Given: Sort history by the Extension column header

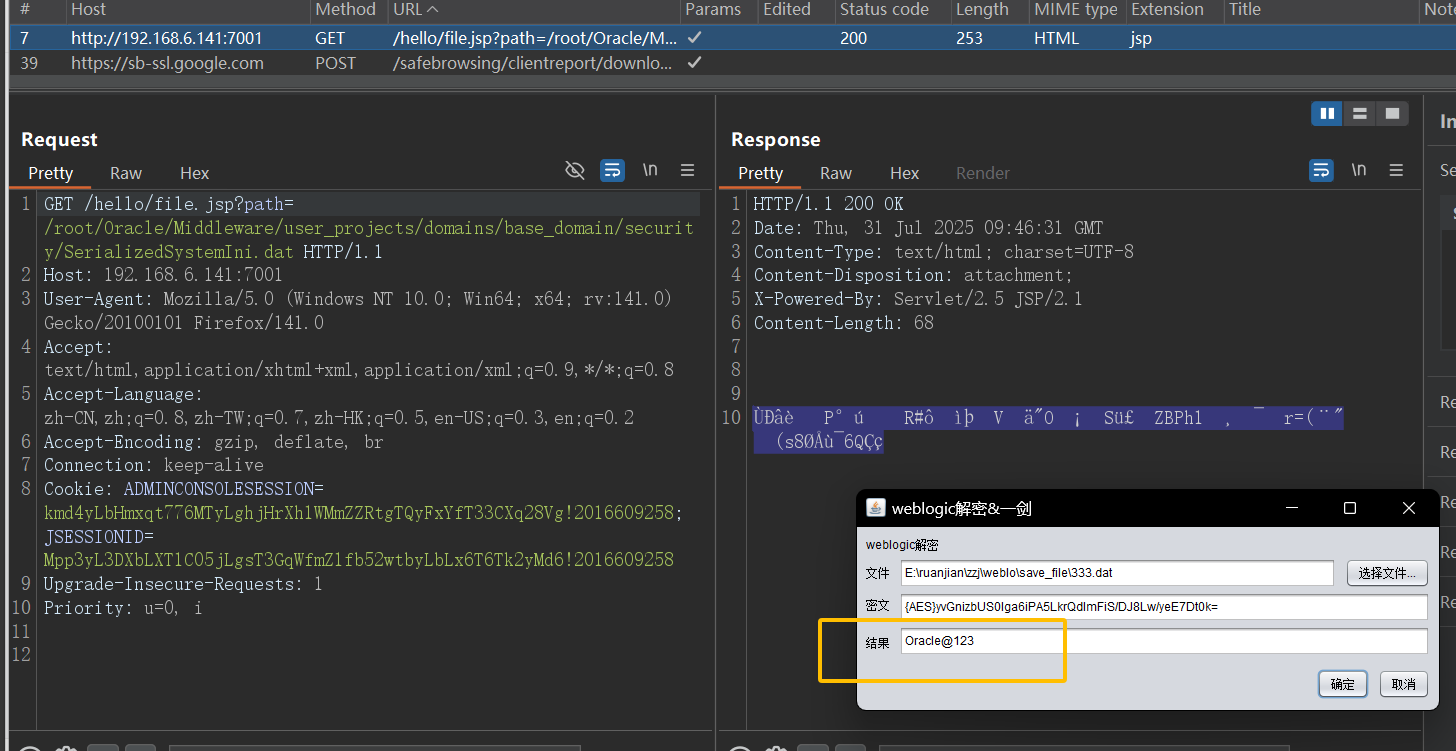Looking at the screenshot, I should (1167, 10).
